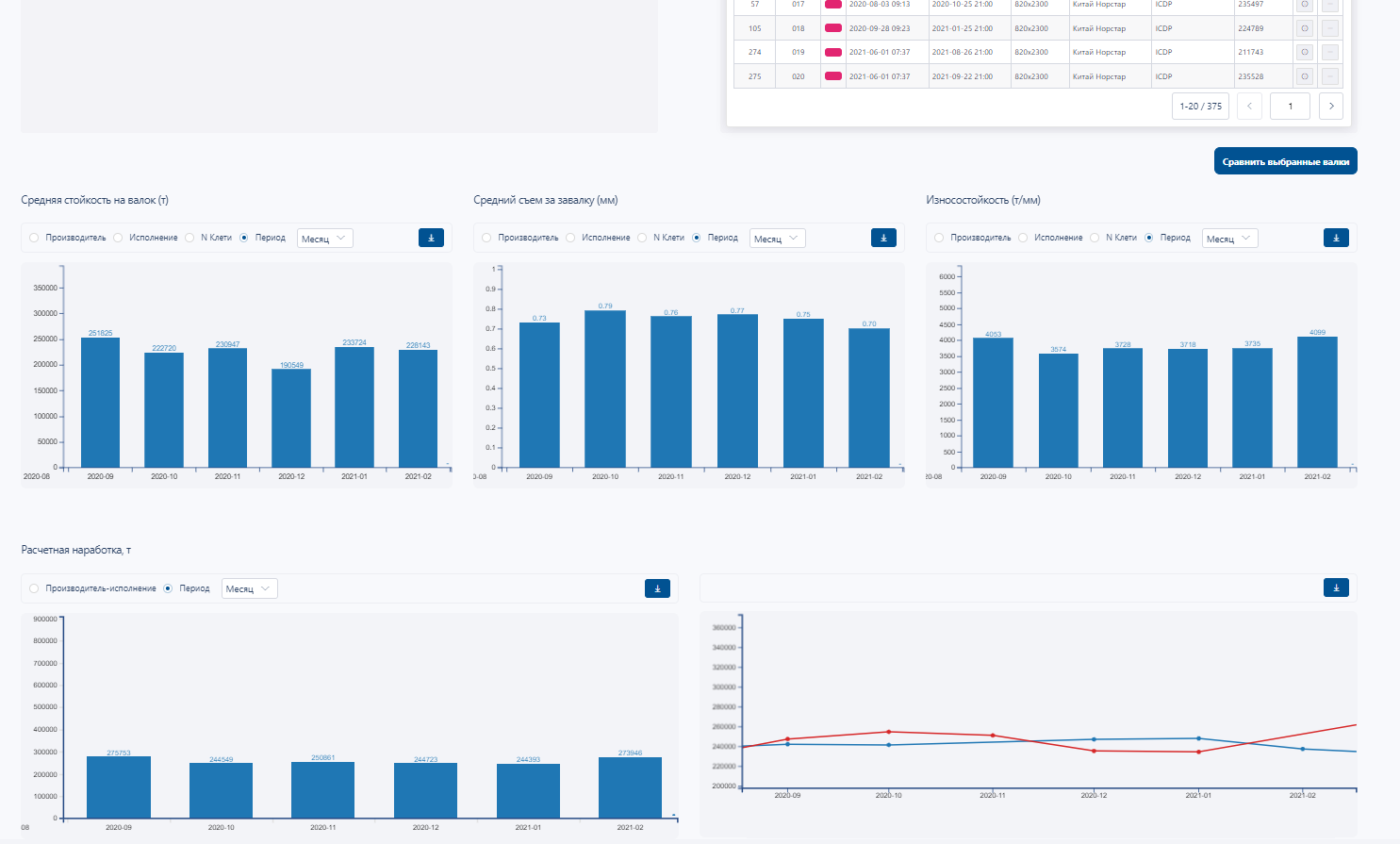
Task: Select Период for Расчетная наработка chart
Action: (x=169, y=588)
